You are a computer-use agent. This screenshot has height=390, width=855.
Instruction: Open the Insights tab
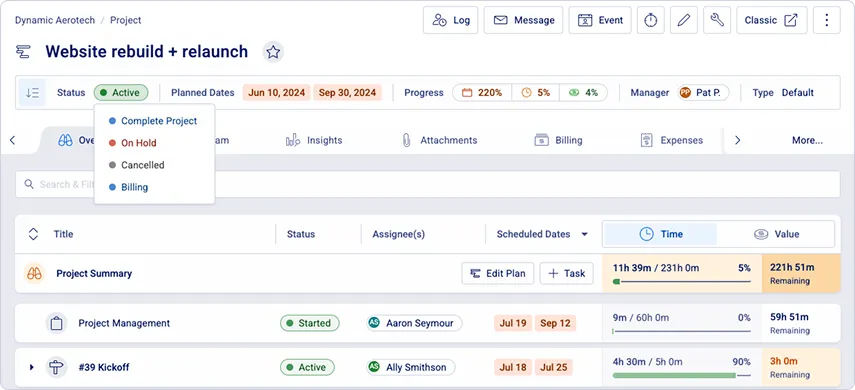(314, 140)
